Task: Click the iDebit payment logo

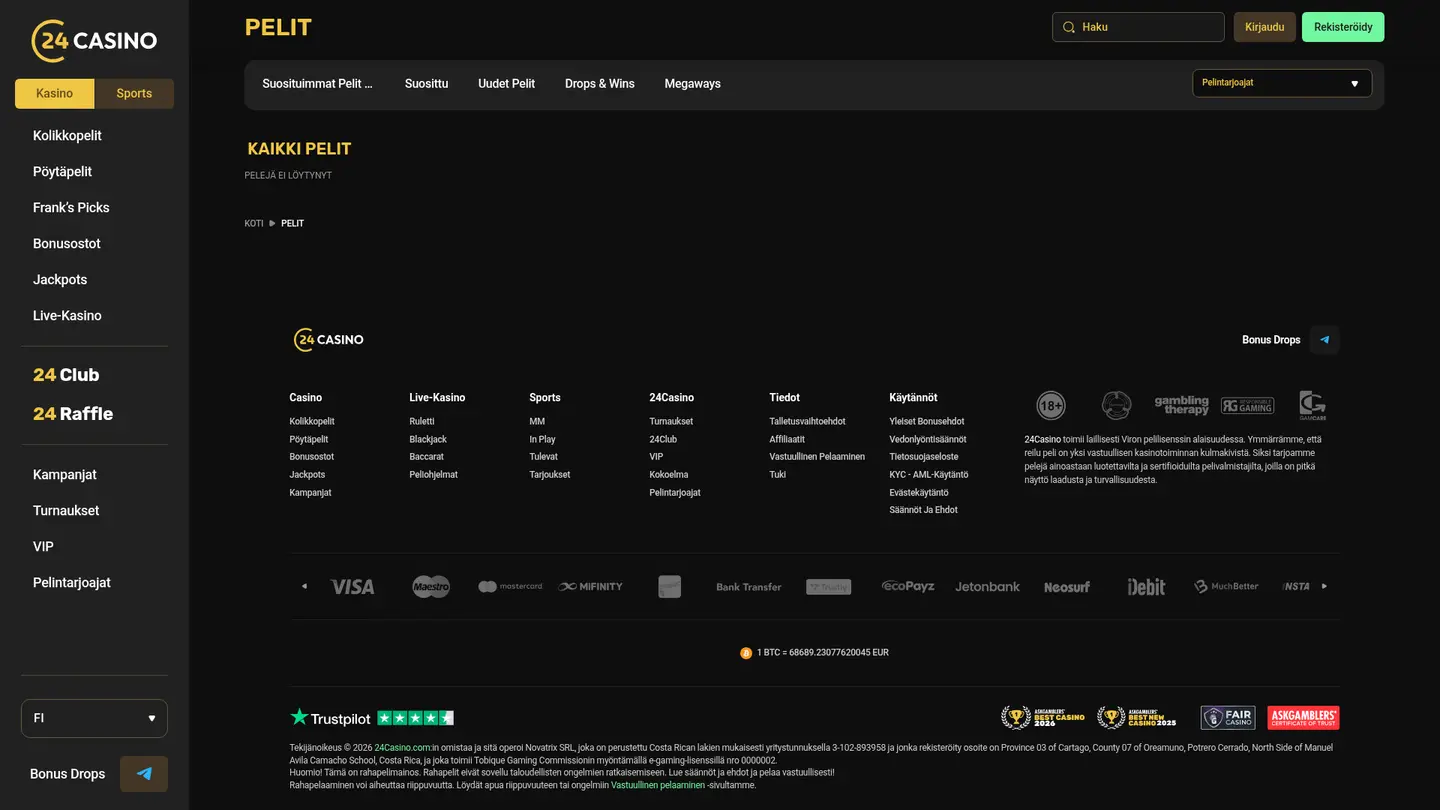Action: (x=1146, y=587)
